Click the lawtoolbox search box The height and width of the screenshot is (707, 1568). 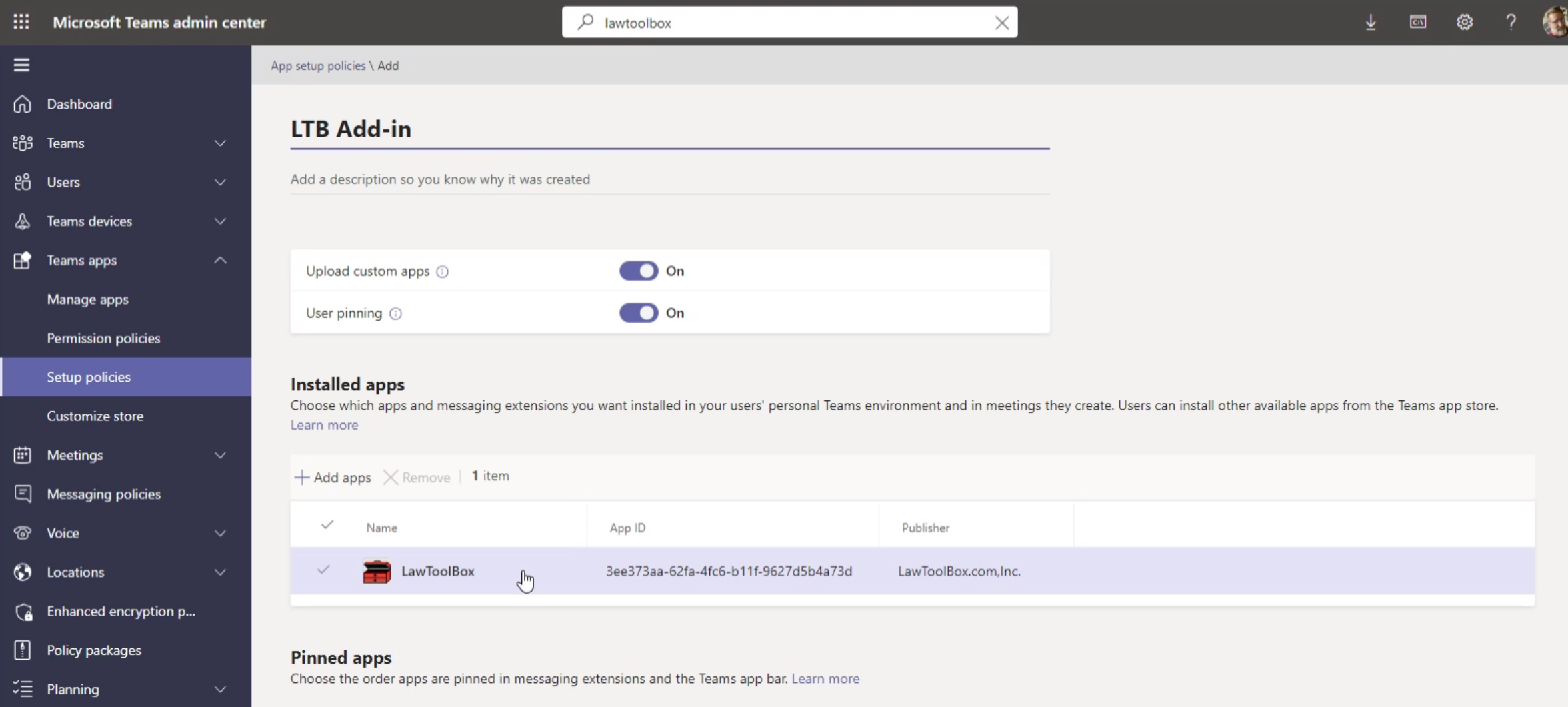click(x=789, y=23)
